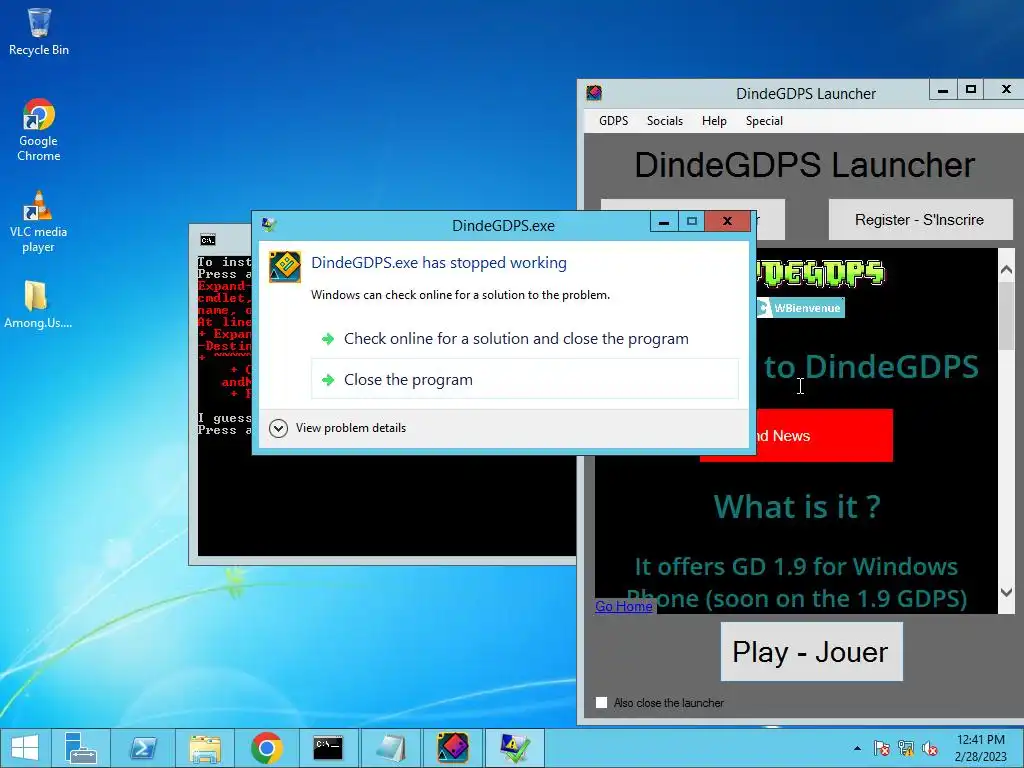Open the Windows Start button

point(25,748)
